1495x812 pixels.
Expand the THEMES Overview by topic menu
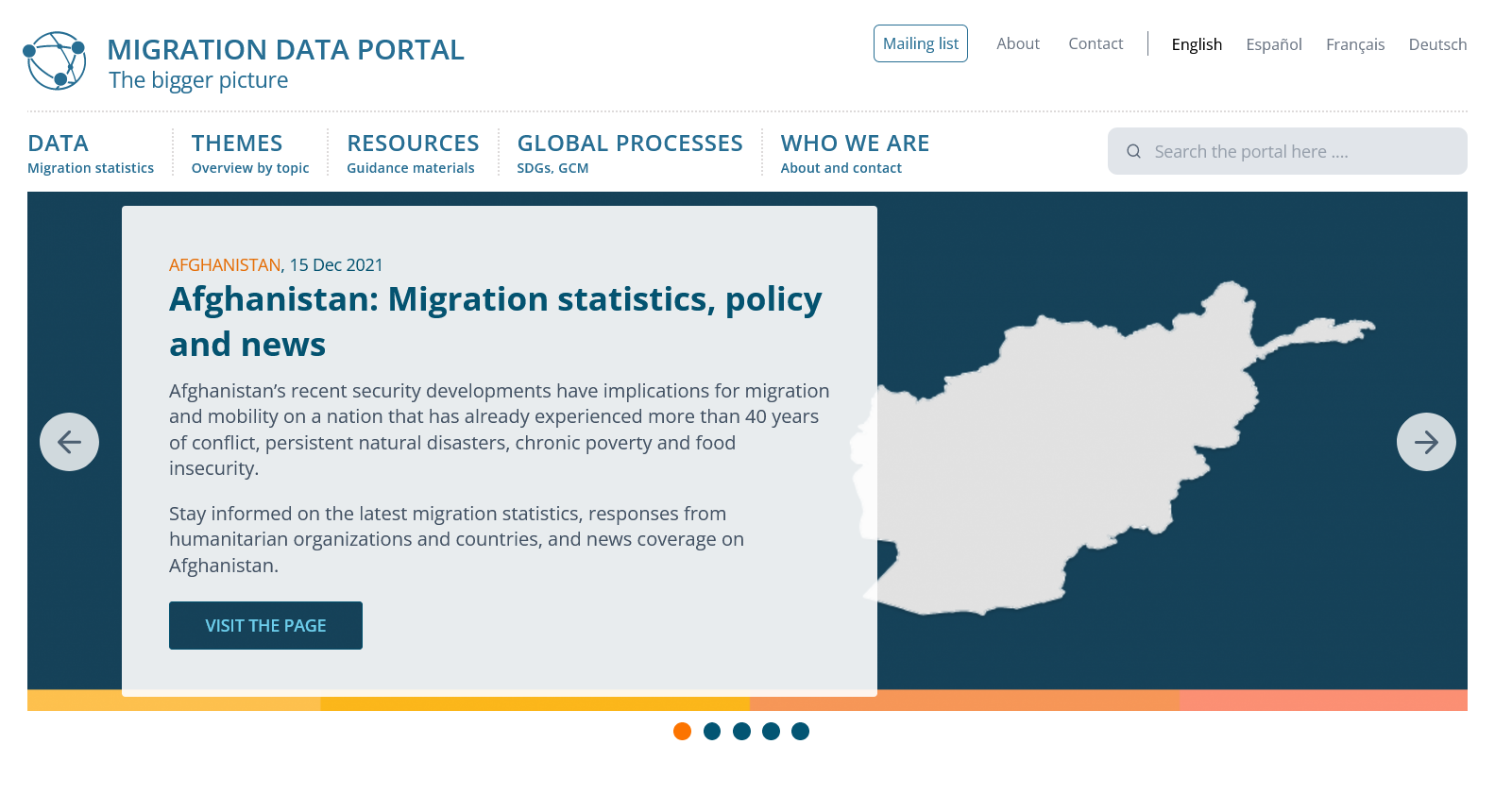click(x=249, y=153)
